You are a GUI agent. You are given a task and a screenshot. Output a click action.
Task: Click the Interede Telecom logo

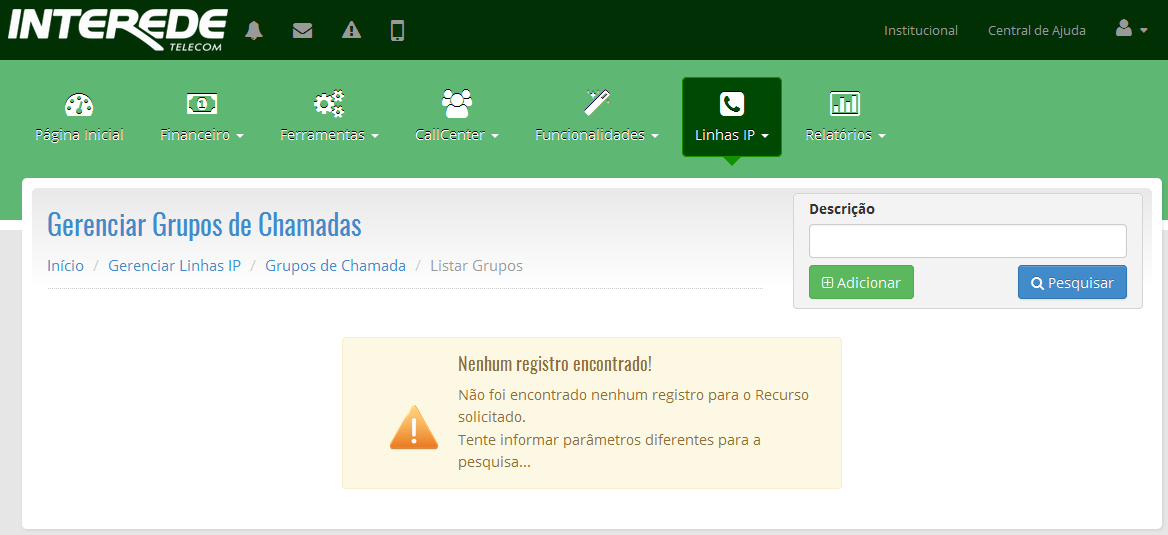(x=117, y=28)
